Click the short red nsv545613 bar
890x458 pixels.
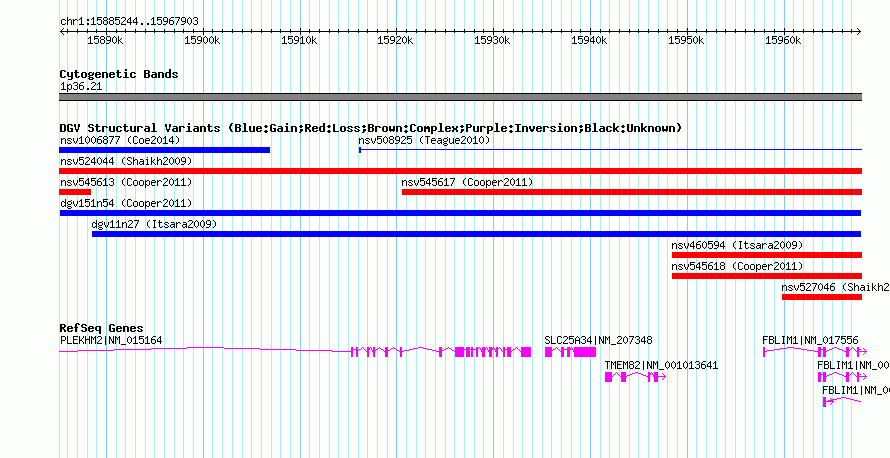pyautogui.click(x=75, y=192)
